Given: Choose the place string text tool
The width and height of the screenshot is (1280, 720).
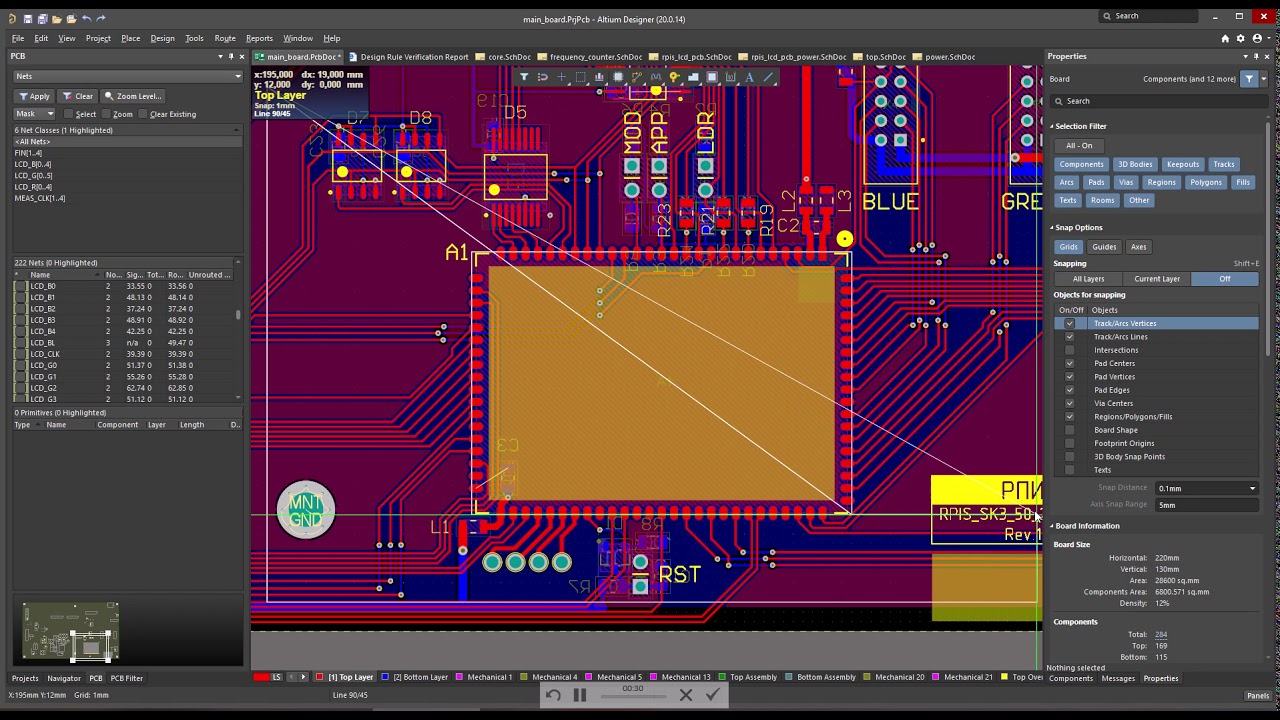Looking at the screenshot, I should 749,77.
